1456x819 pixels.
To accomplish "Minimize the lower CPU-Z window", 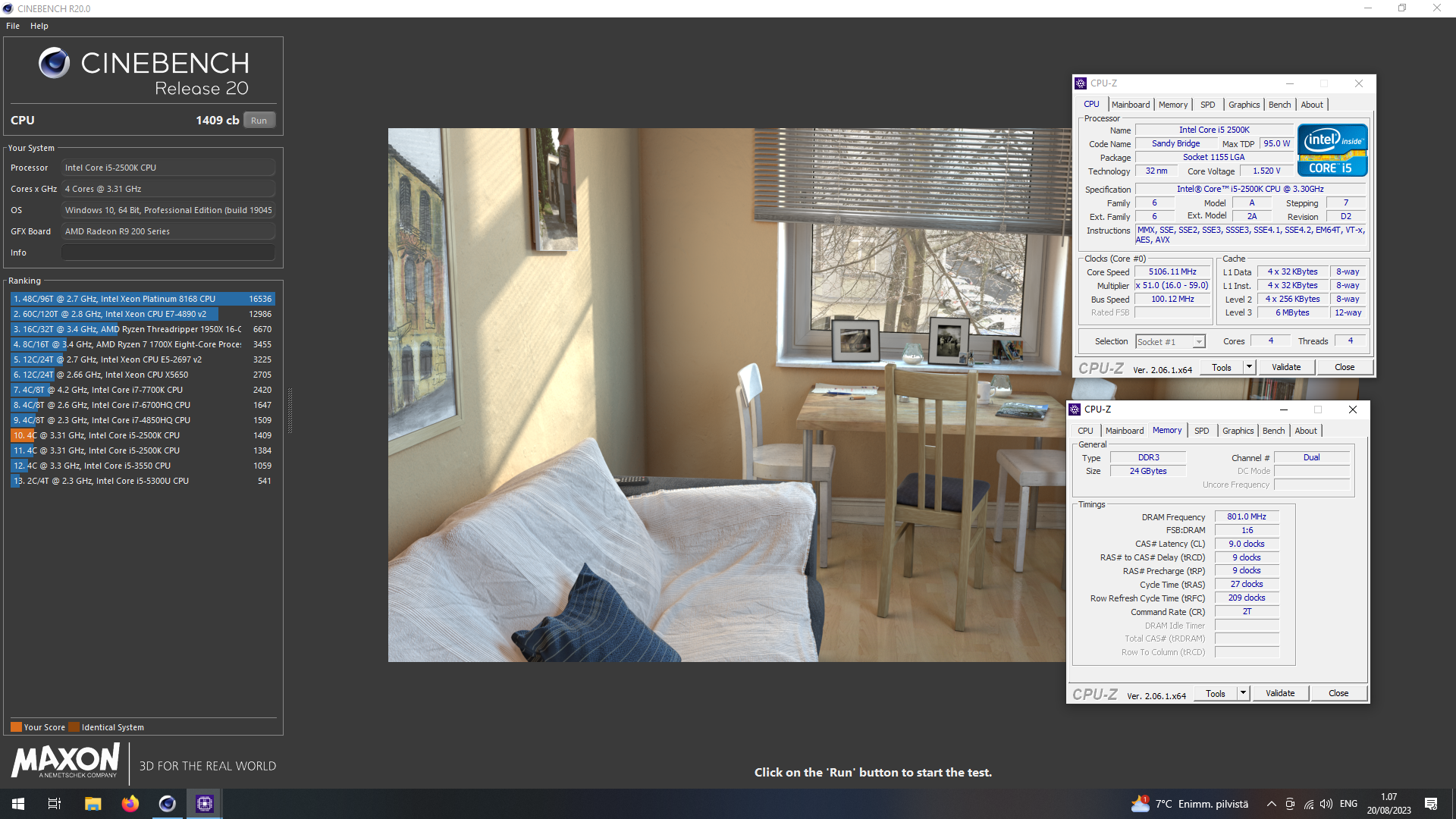I will click(x=1284, y=409).
